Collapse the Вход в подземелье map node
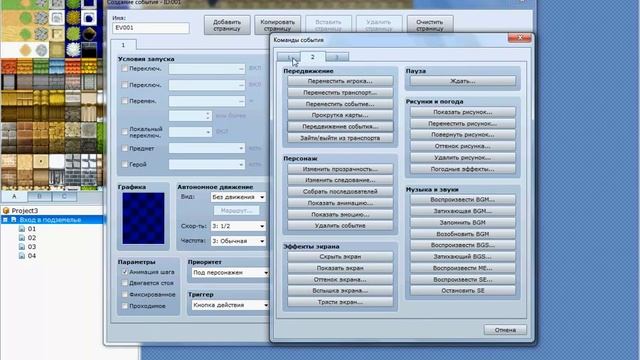This screenshot has height=360, width=640. [5, 220]
